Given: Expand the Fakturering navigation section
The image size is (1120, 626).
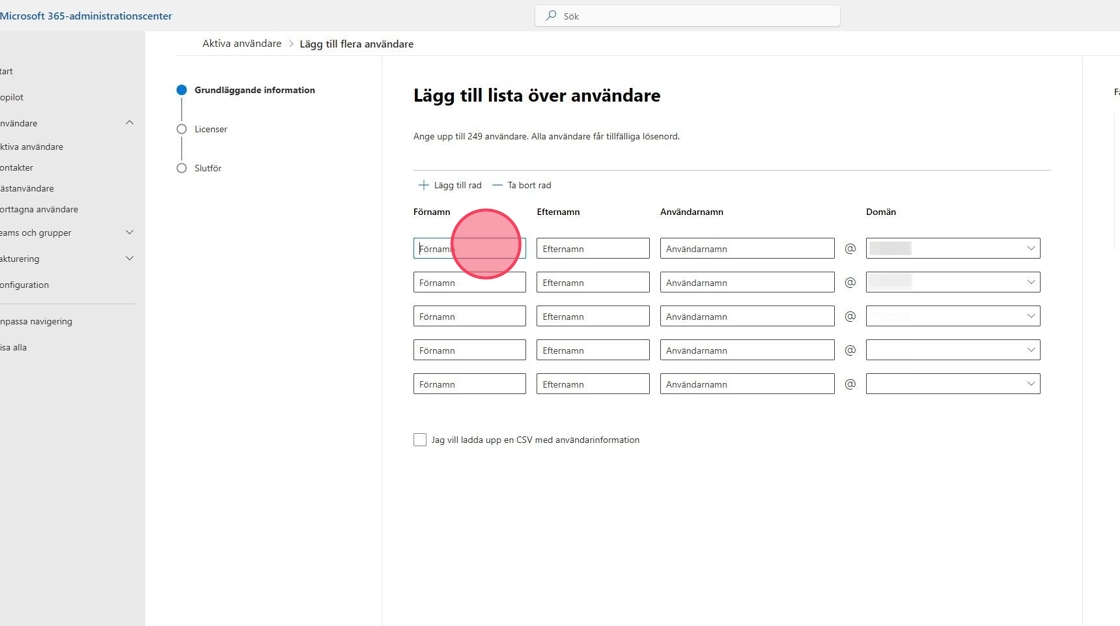Looking at the screenshot, I should [129, 259].
